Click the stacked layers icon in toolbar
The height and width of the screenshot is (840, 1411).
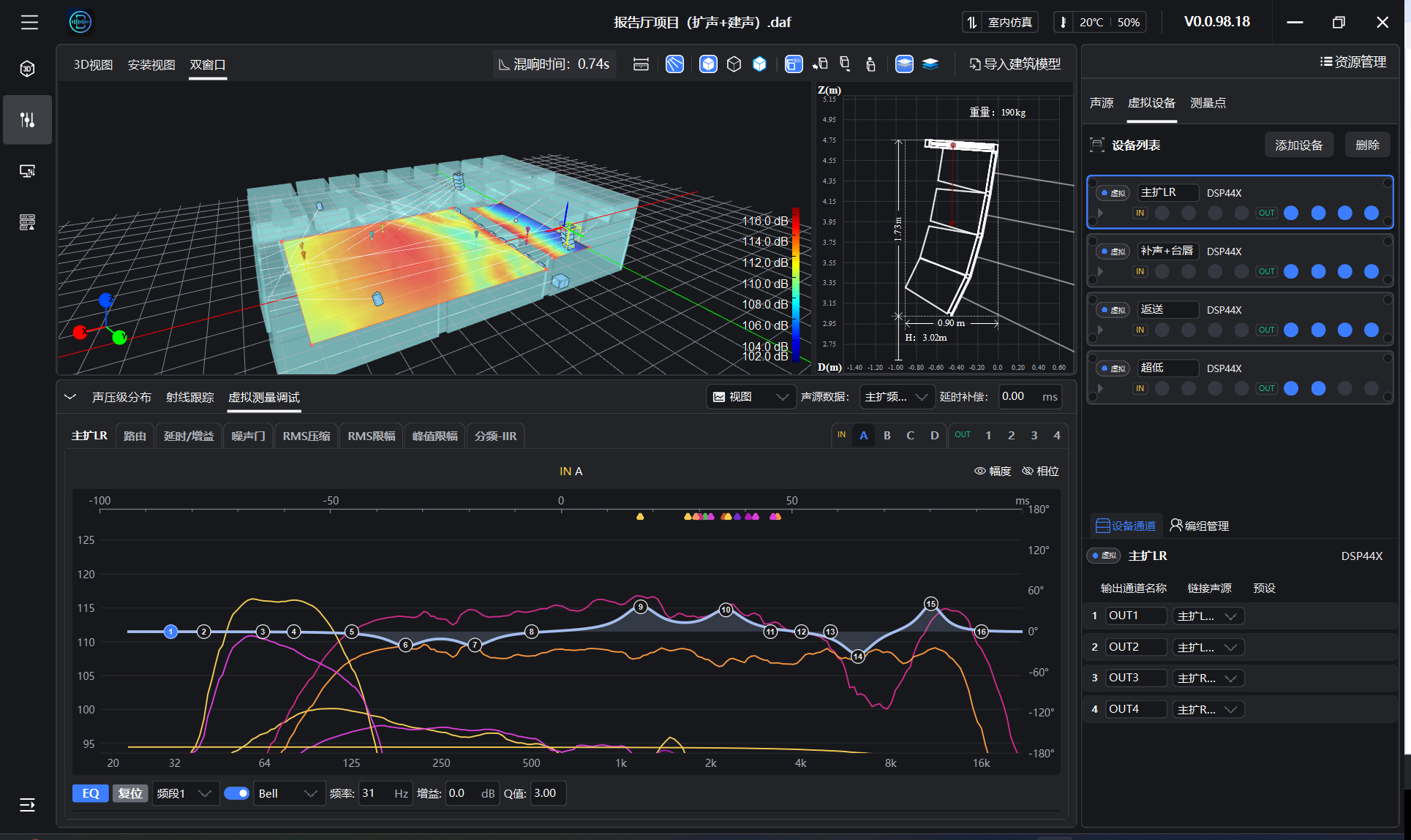[930, 64]
